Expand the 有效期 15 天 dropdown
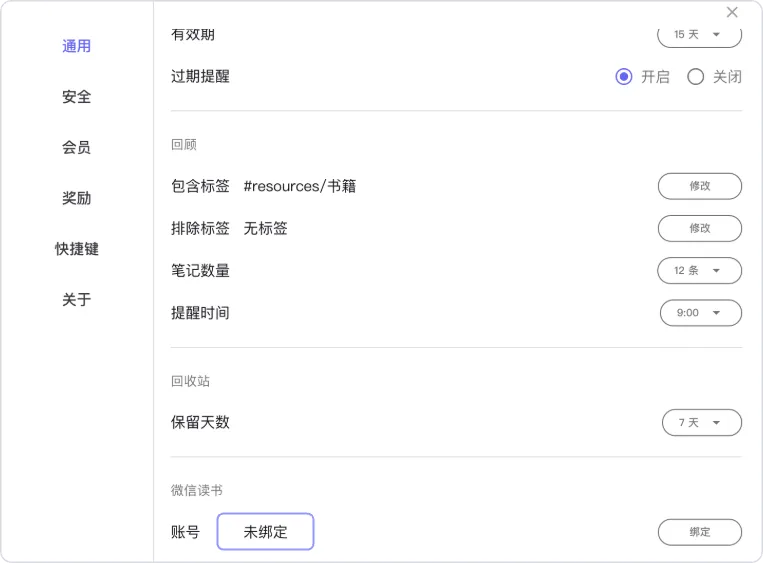763x563 pixels. (699, 35)
